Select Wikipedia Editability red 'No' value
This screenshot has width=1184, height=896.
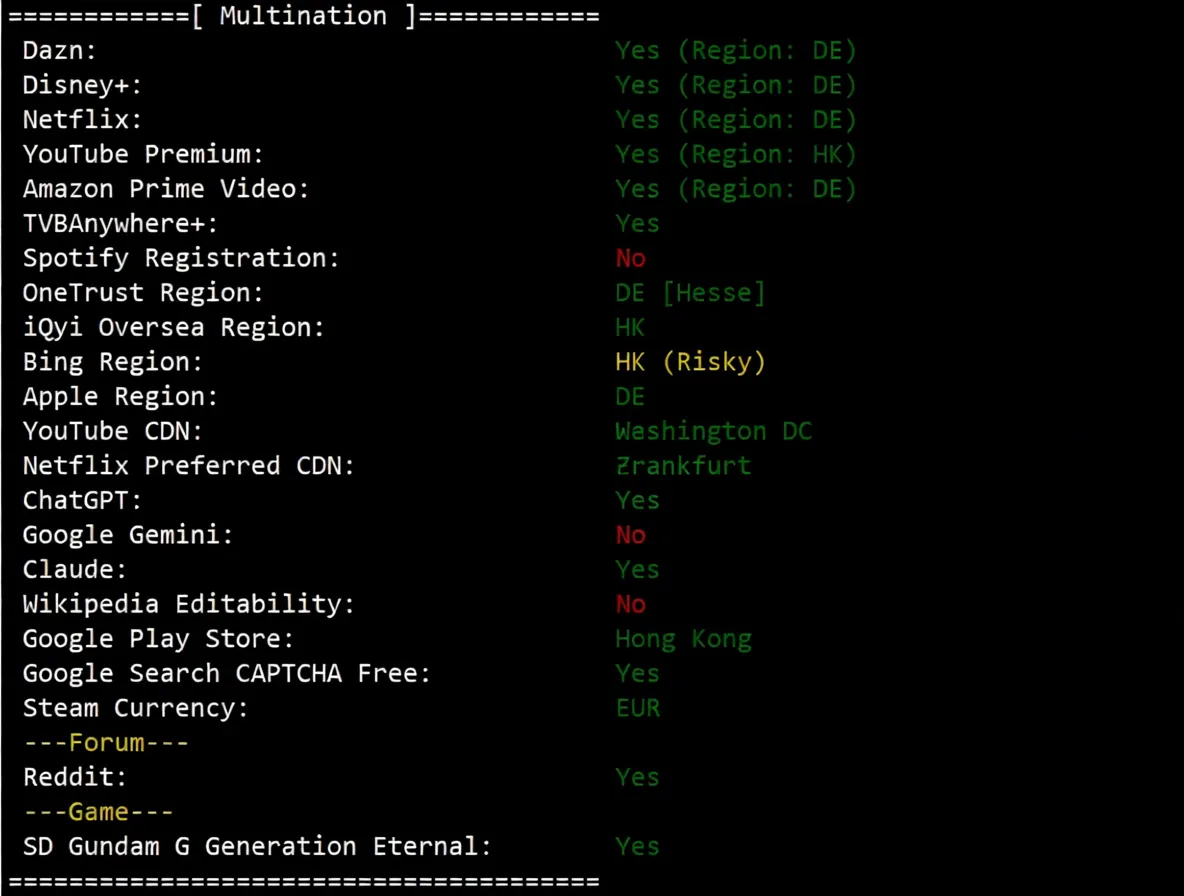[631, 605]
